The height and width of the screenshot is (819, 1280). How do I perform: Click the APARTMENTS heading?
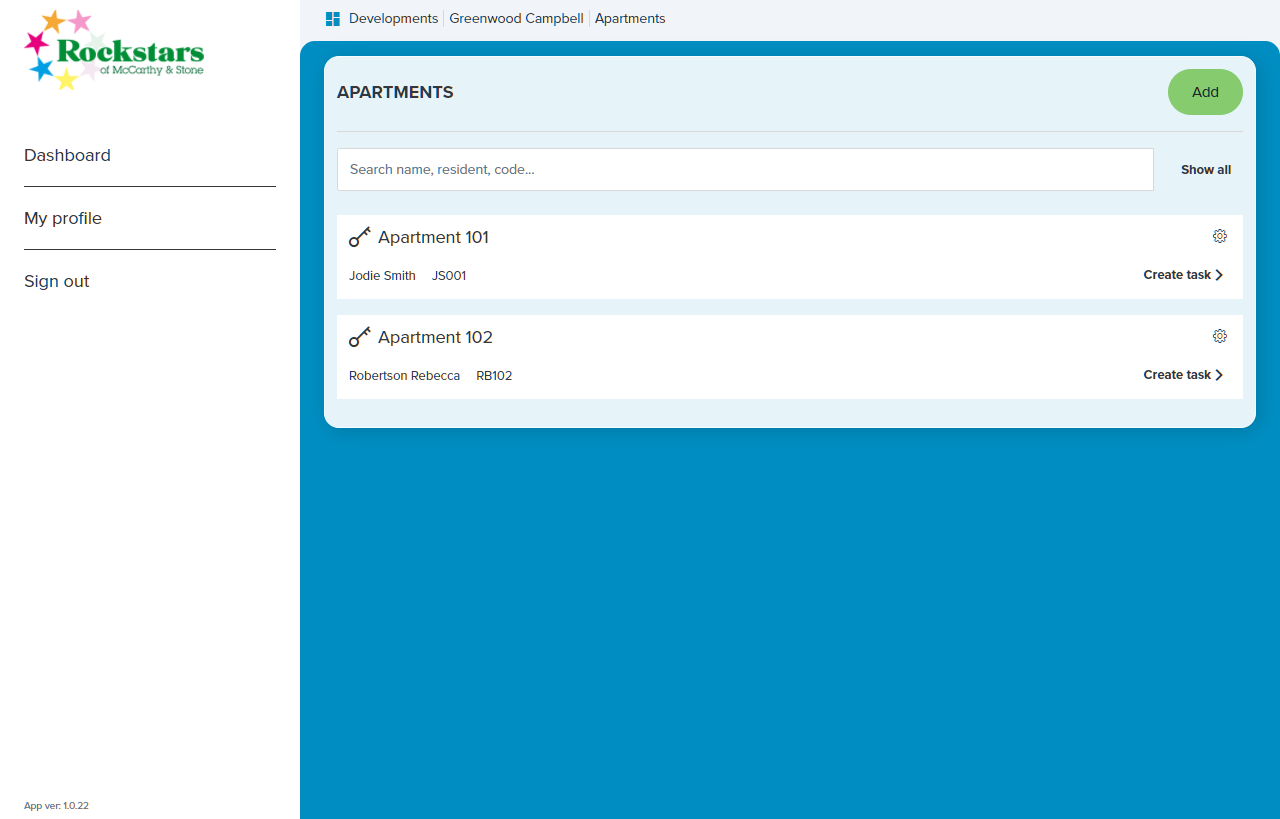pyautogui.click(x=395, y=92)
